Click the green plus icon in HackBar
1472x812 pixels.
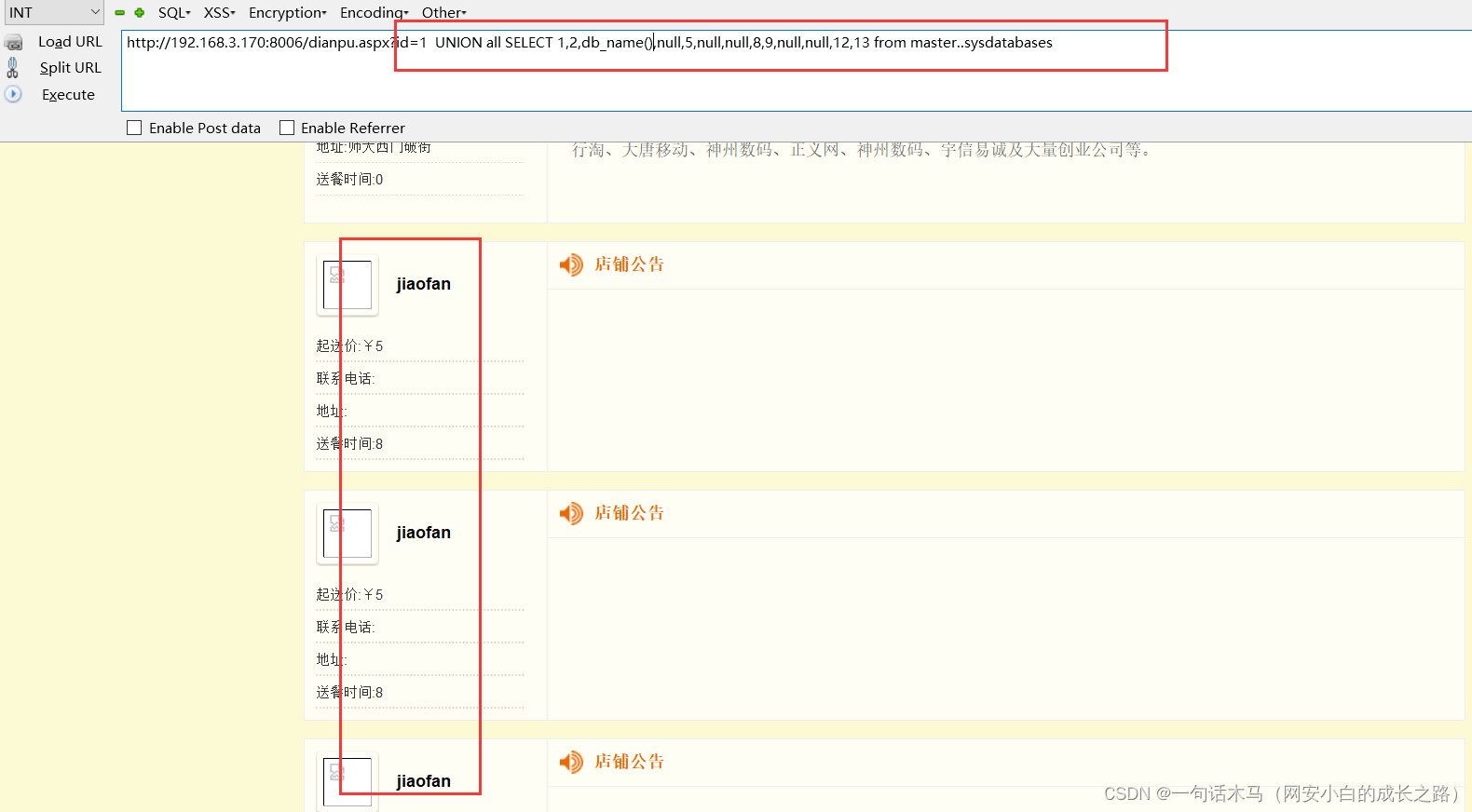[140, 13]
